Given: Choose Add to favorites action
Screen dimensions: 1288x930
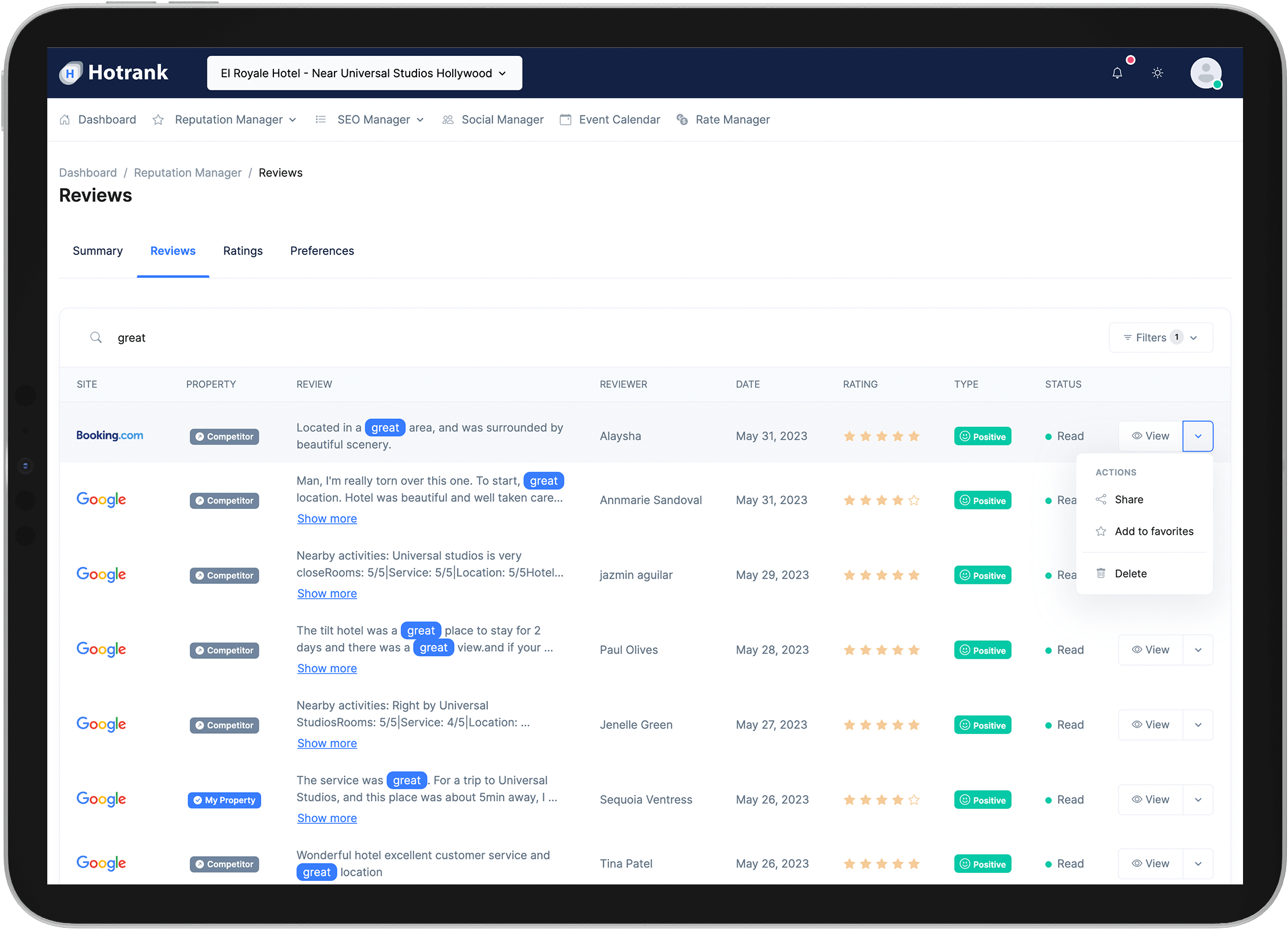Looking at the screenshot, I should pyautogui.click(x=1154, y=531).
